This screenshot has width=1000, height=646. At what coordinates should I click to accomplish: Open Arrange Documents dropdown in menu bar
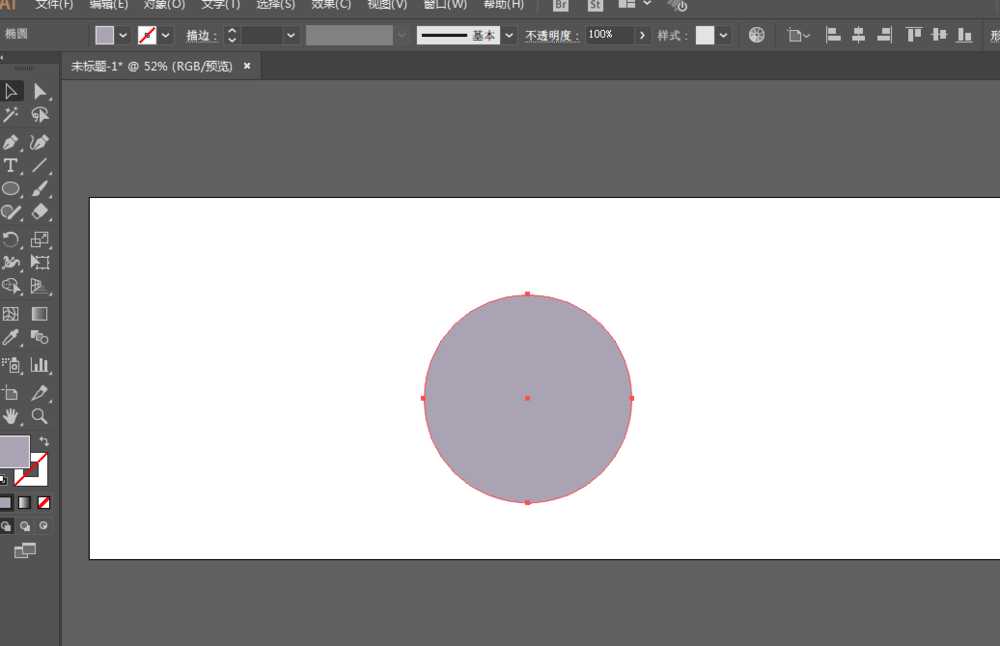[635, 4]
